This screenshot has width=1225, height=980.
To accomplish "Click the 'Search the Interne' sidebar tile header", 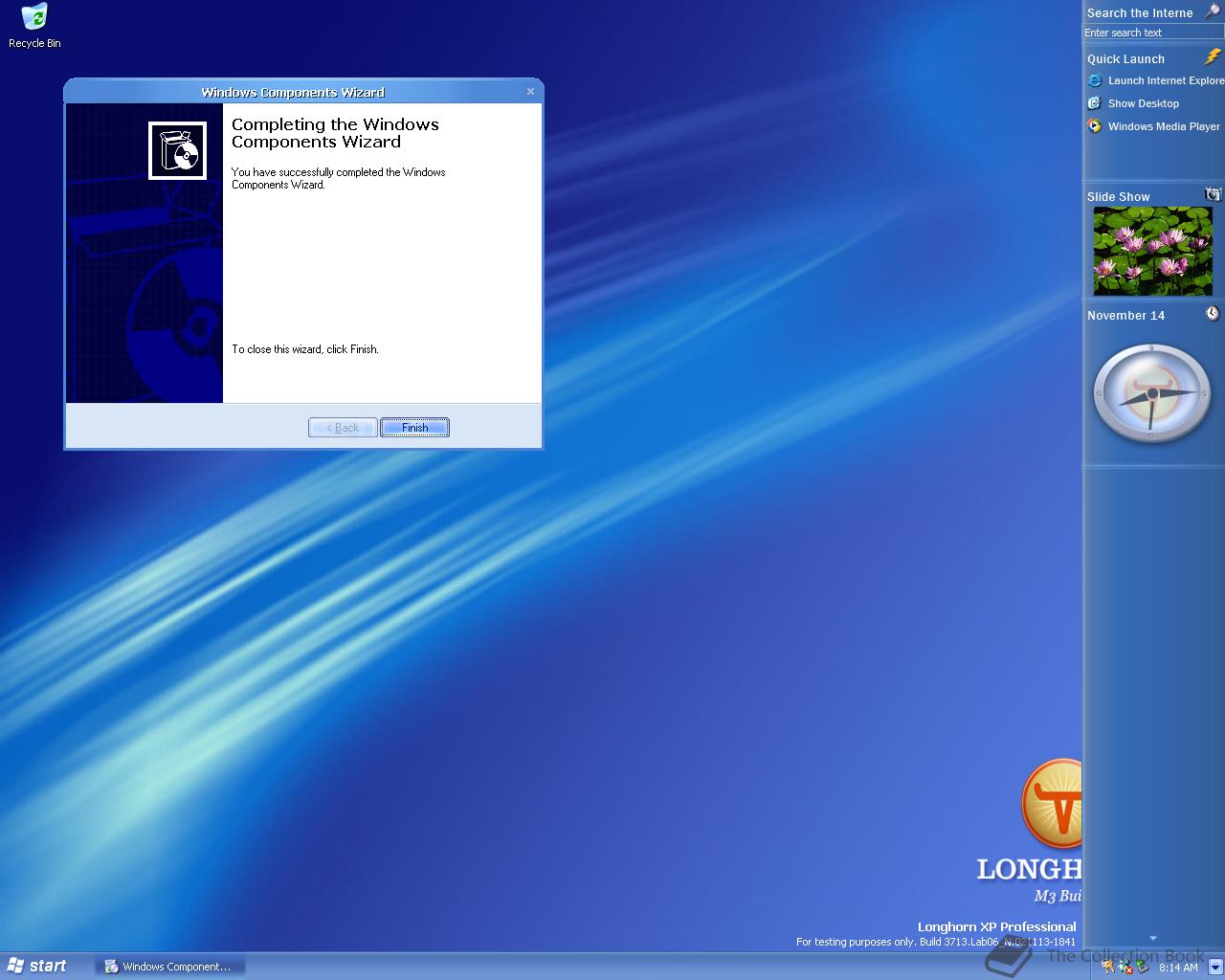I will coord(1140,13).
